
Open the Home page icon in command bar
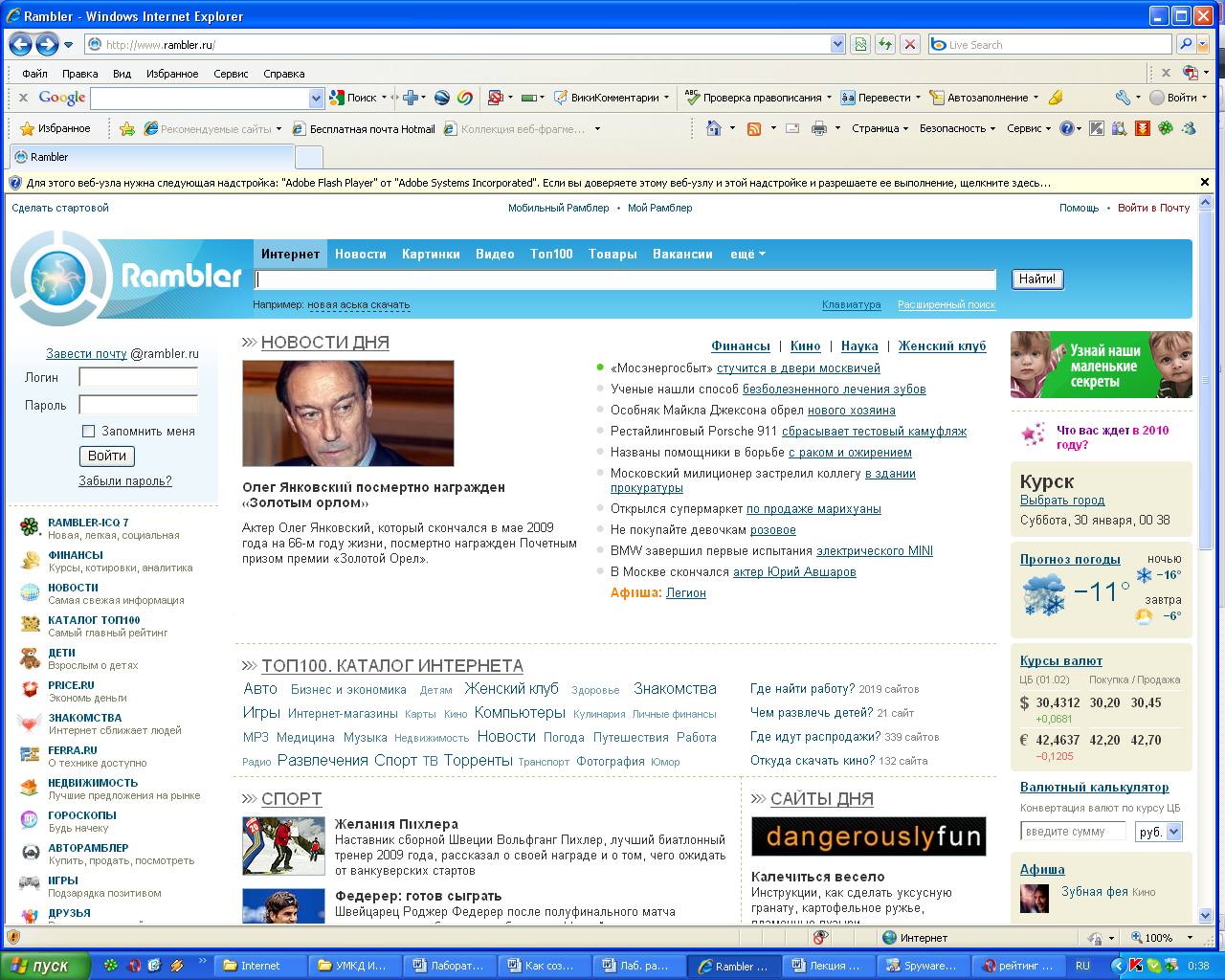(713, 128)
